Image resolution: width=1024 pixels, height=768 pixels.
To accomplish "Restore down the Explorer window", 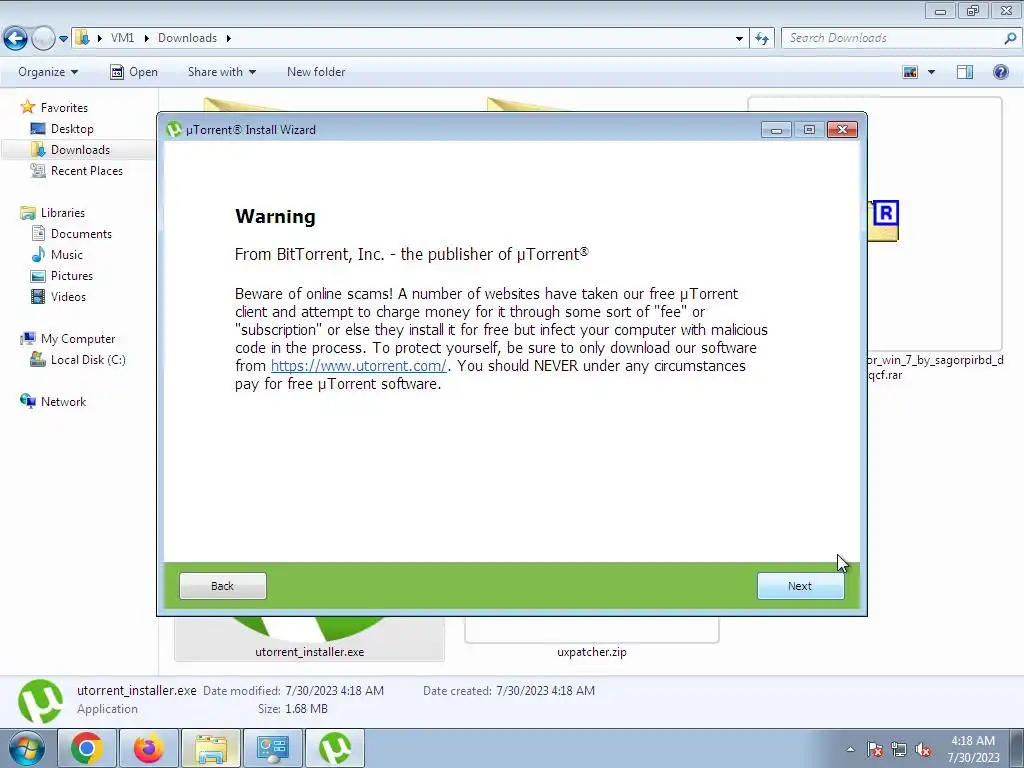I will pyautogui.click(x=973, y=10).
